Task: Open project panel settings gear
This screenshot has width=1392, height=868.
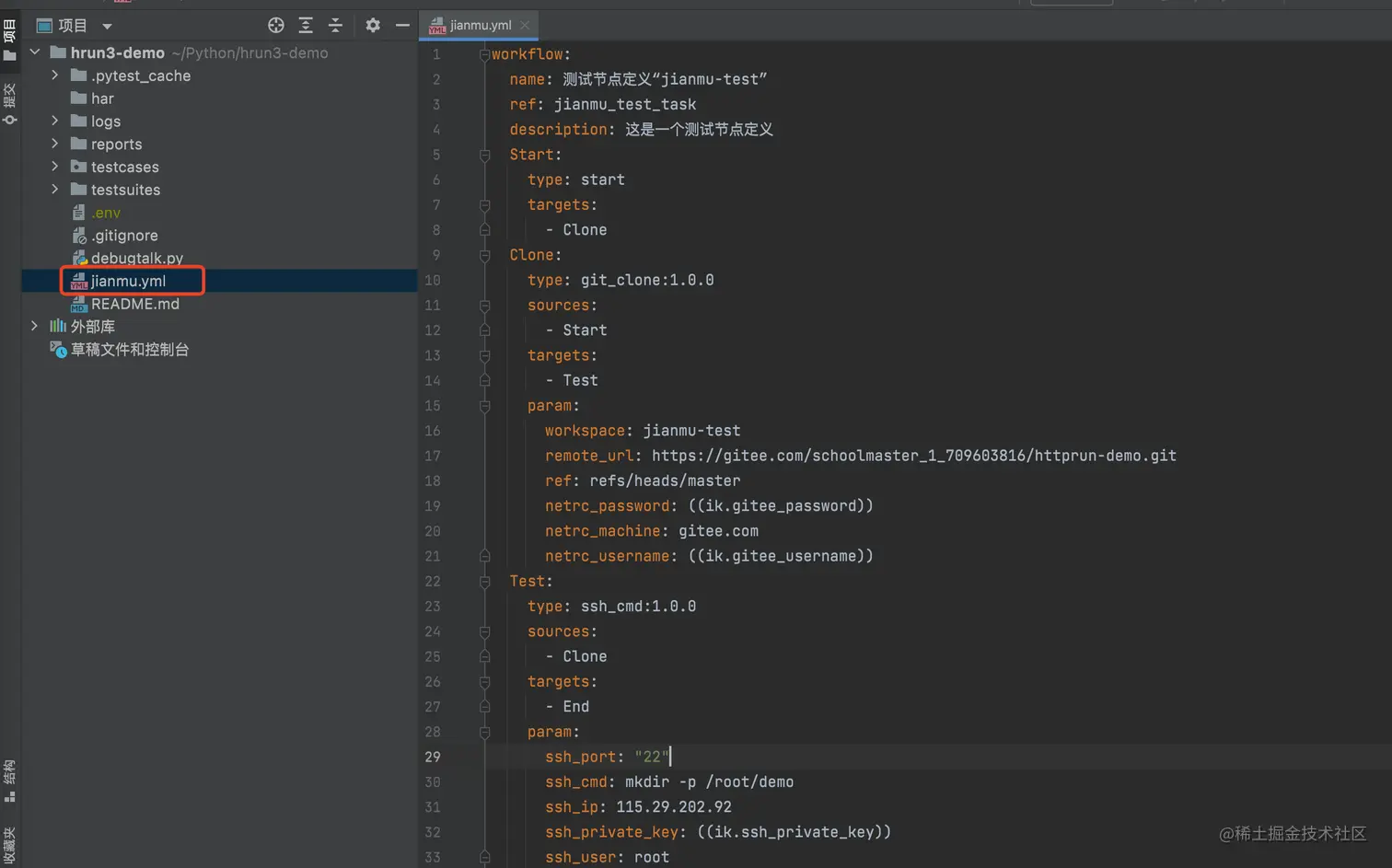Action: point(372,26)
